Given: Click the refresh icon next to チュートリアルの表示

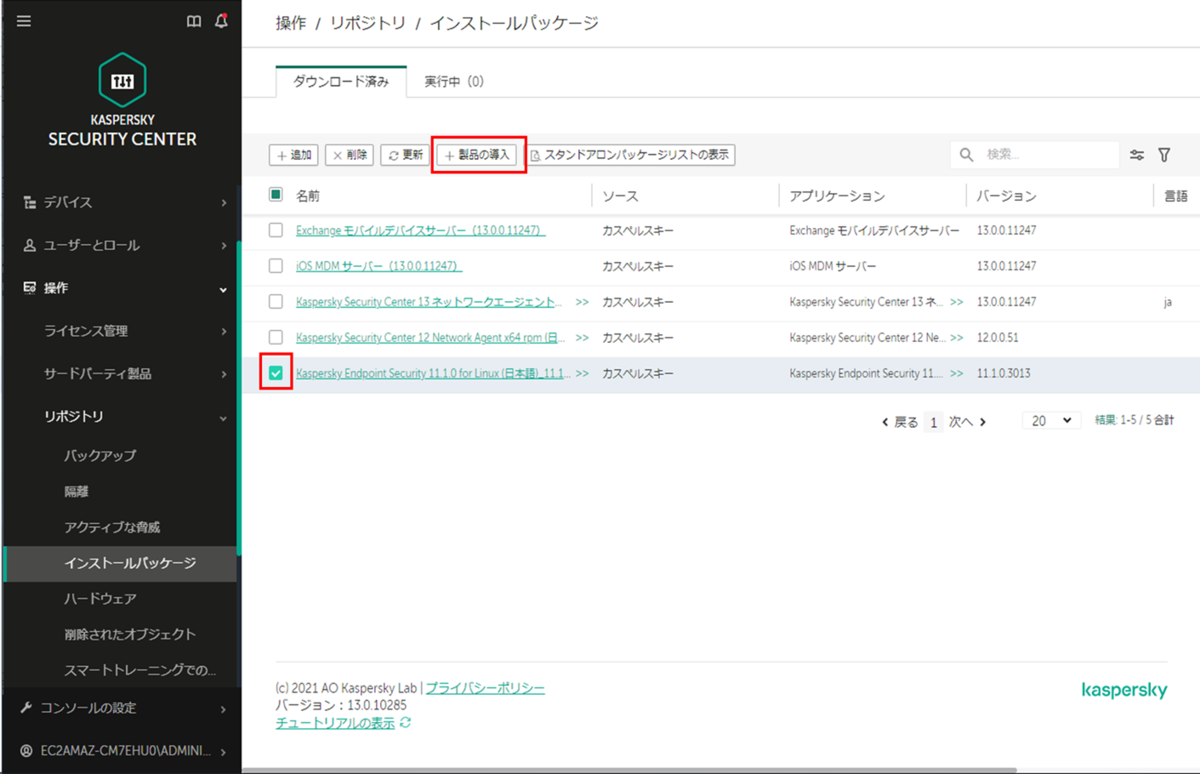Looking at the screenshot, I should 405,723.
